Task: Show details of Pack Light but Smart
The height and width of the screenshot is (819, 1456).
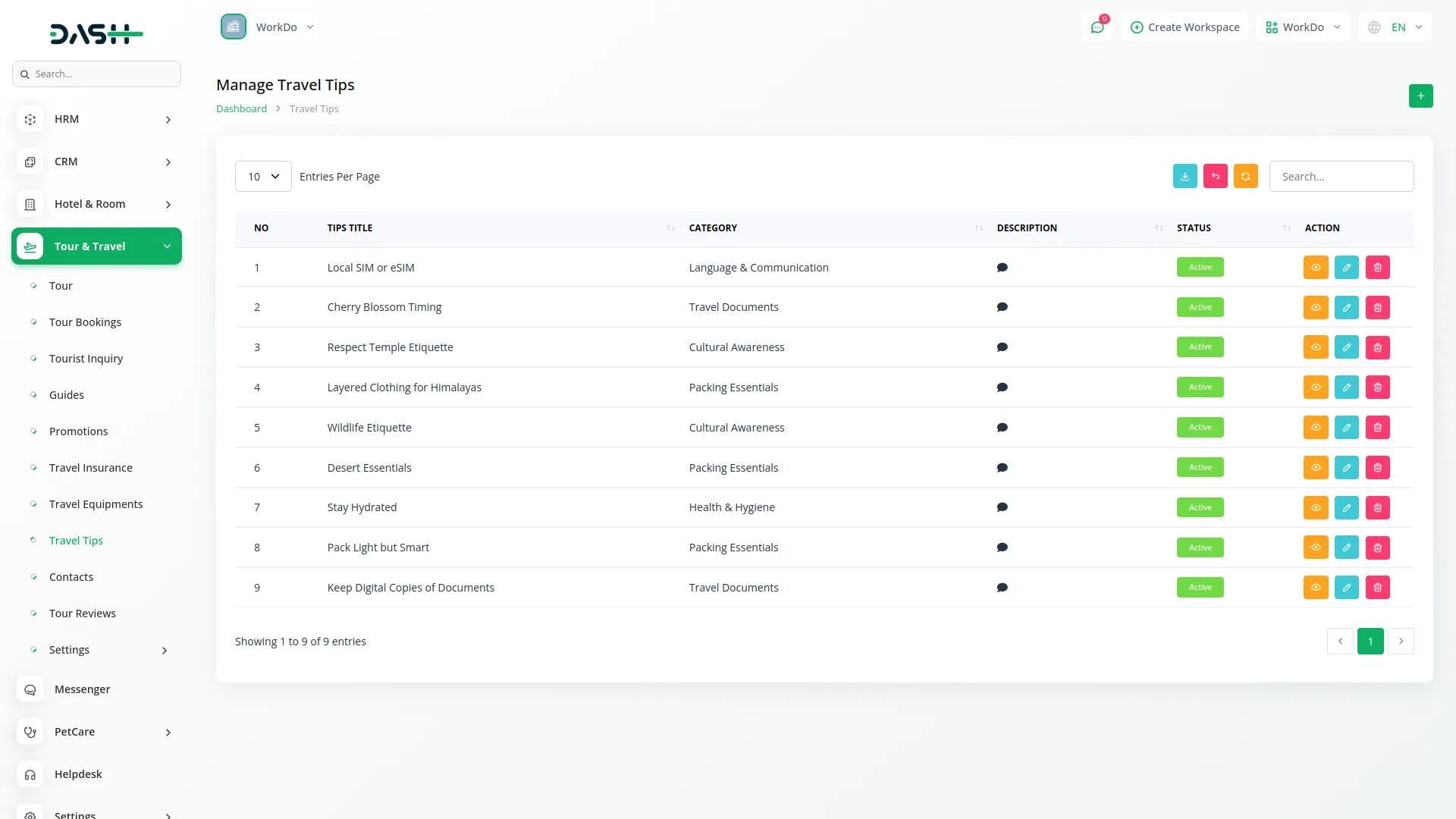Action: (1316, 548)
